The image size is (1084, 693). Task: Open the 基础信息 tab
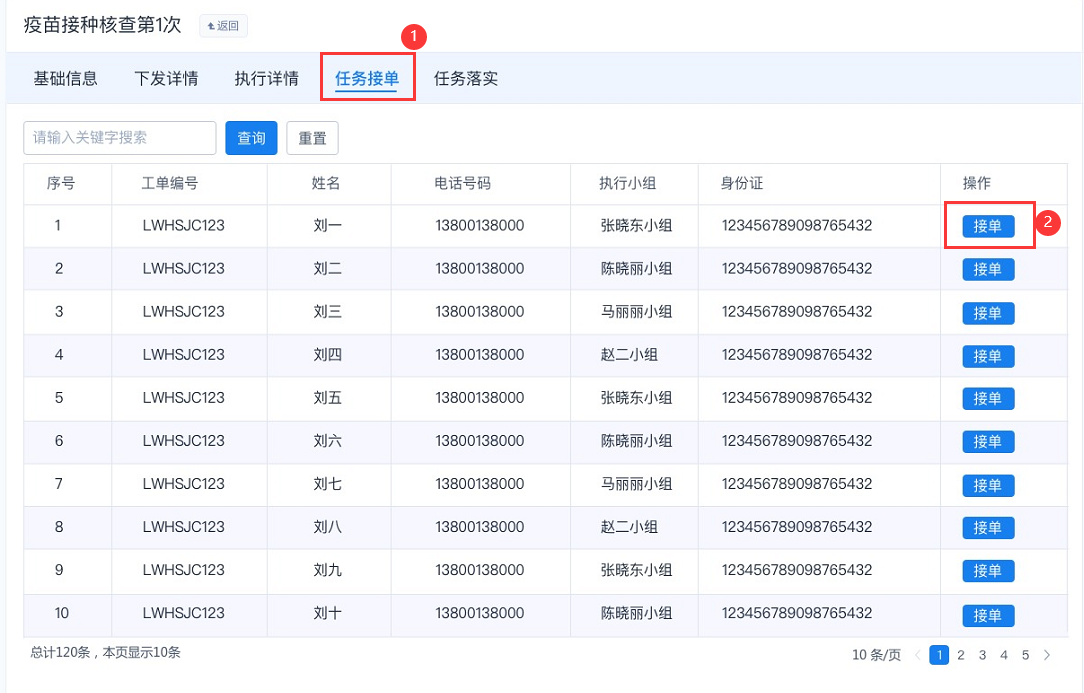point(66,79)
